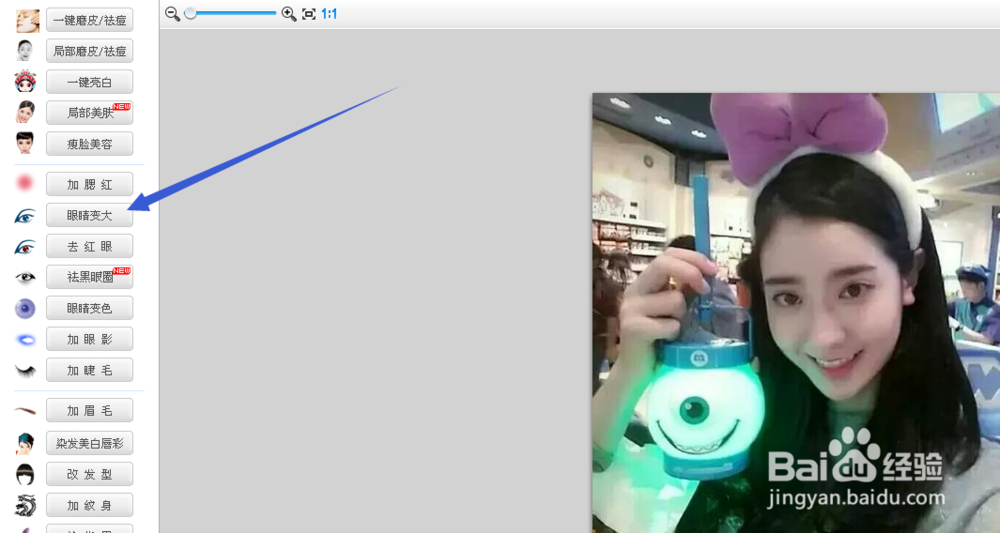Click the grayscale face icon beside 局部磨皮/祛痘
Image resolution: width=1000 pixels, height=533 pixels.
(x=25, y=50)
